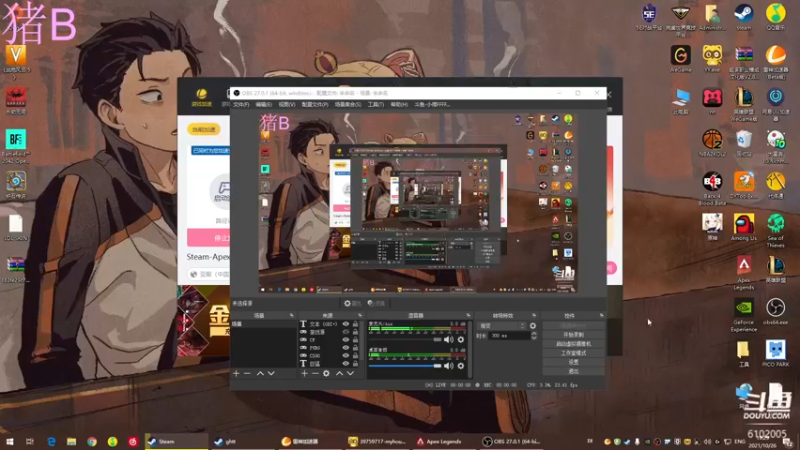800x450 pixels.
Task: Open the Profile (配置文件) menu in OBS
Action: (314, 104)
